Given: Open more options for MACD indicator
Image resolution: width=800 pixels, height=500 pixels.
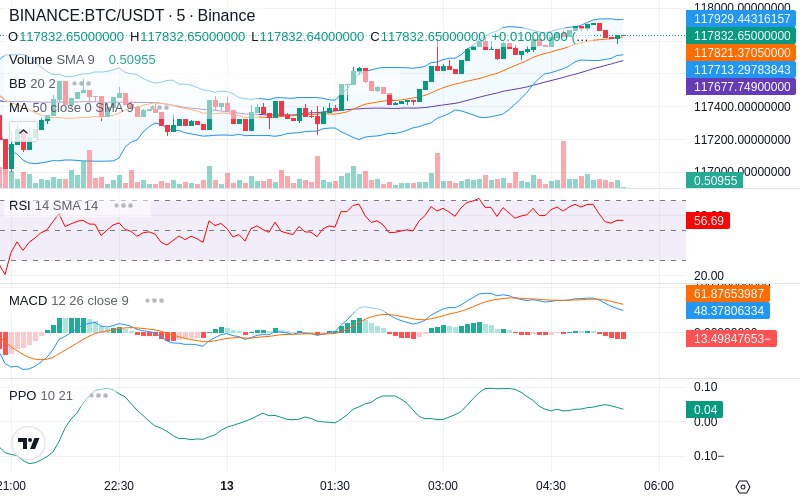Looking at the screenshot, I should (x=154, y=301).
